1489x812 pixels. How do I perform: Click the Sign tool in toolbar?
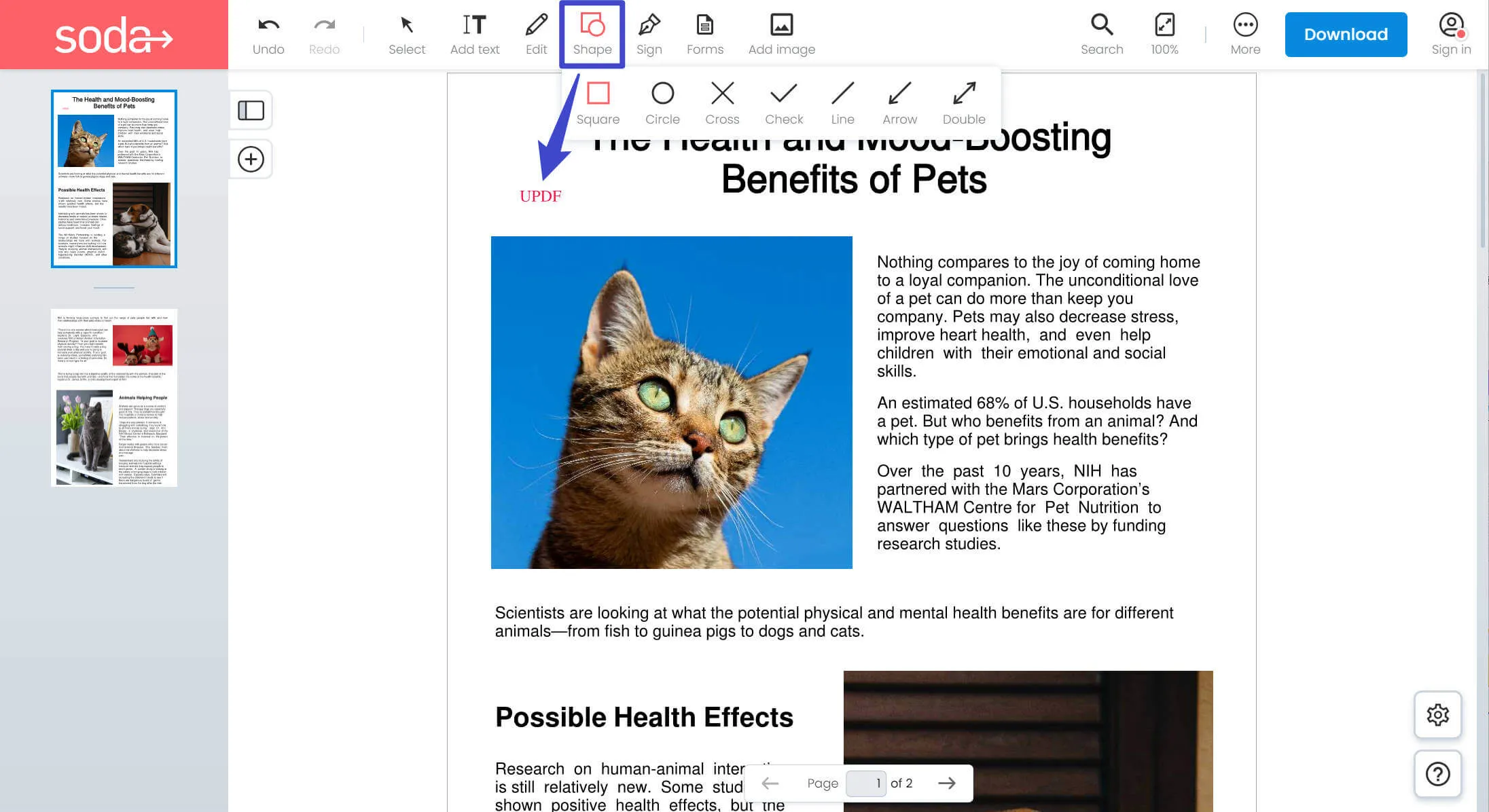(648, 33)
